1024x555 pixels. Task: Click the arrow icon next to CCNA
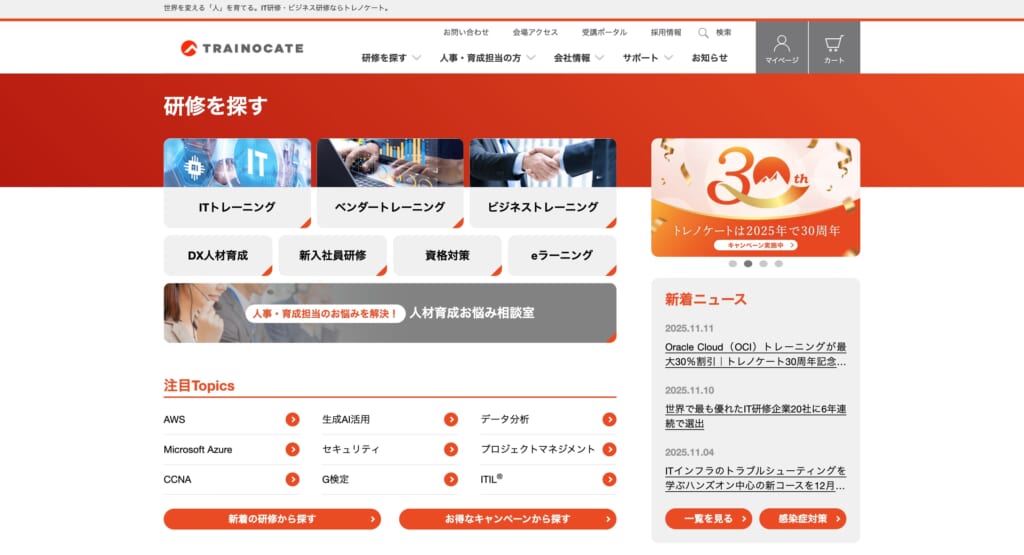coord(293,479)
